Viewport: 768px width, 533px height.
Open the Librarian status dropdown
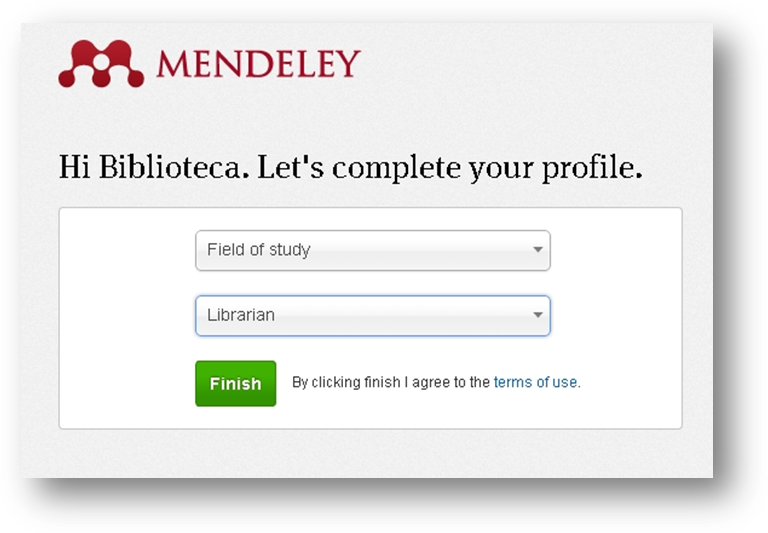click(373, 315)
